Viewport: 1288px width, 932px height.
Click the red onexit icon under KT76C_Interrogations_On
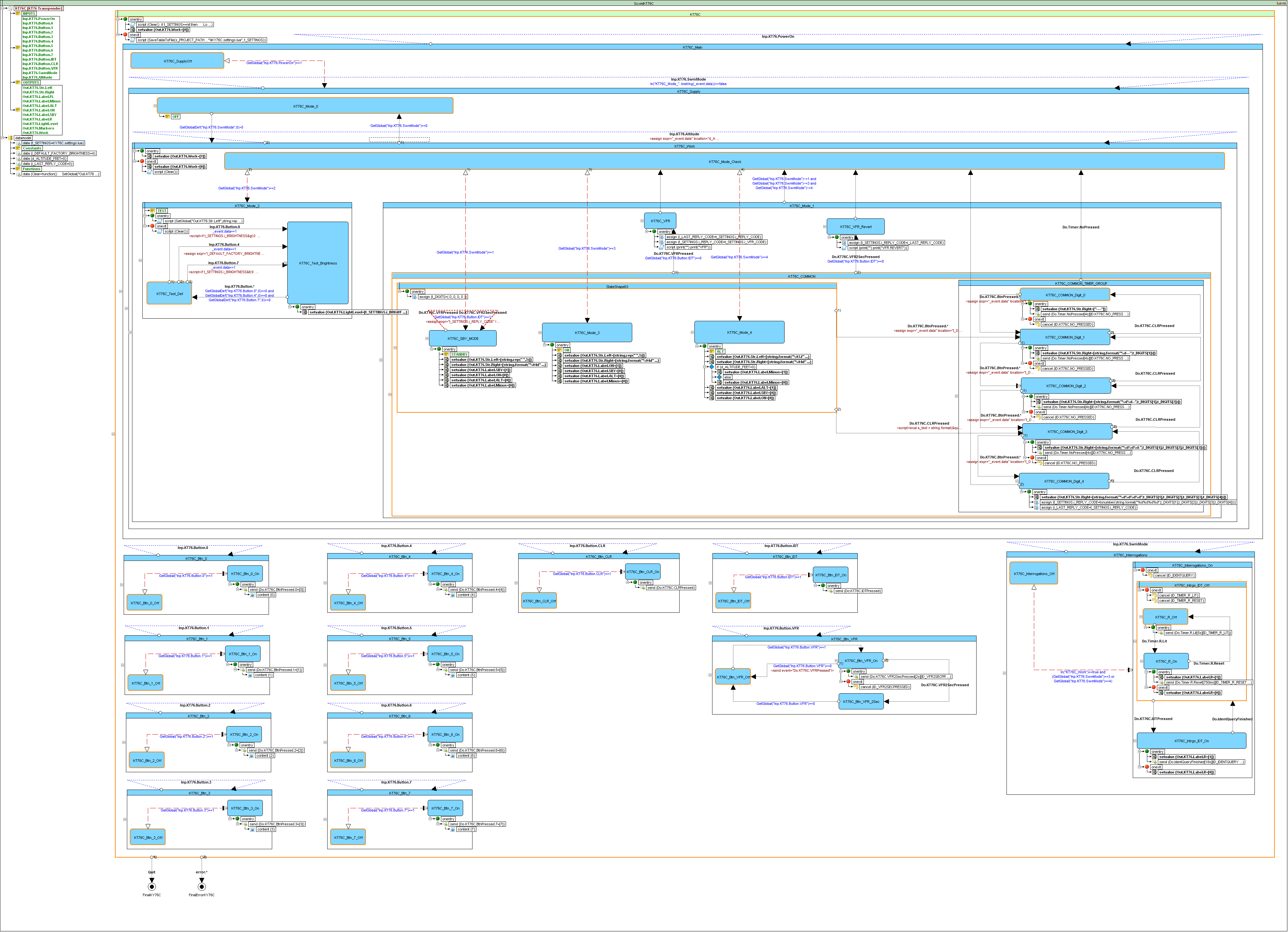[x=1143, y=570]
